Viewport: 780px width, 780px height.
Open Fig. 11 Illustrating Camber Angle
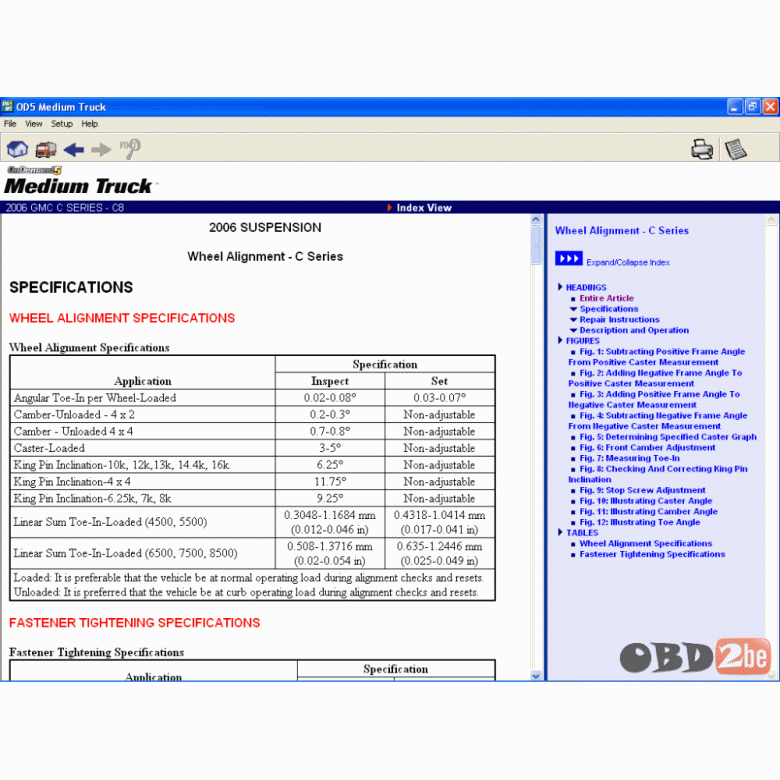pos(648,511)
